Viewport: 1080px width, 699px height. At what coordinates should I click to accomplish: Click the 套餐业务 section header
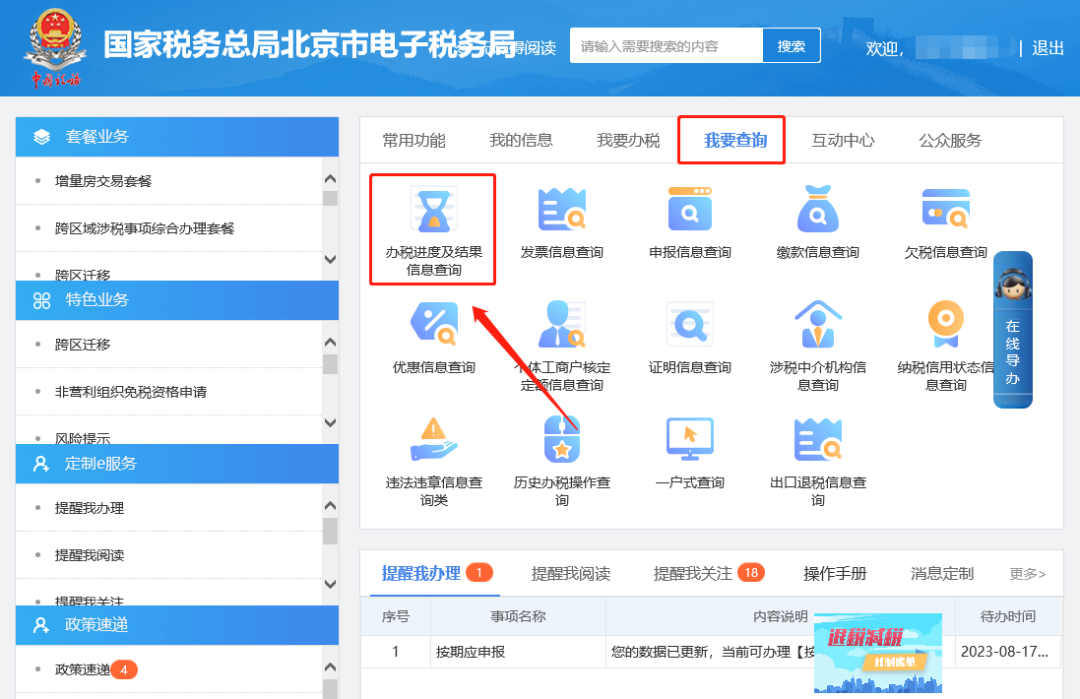point(177,136)
